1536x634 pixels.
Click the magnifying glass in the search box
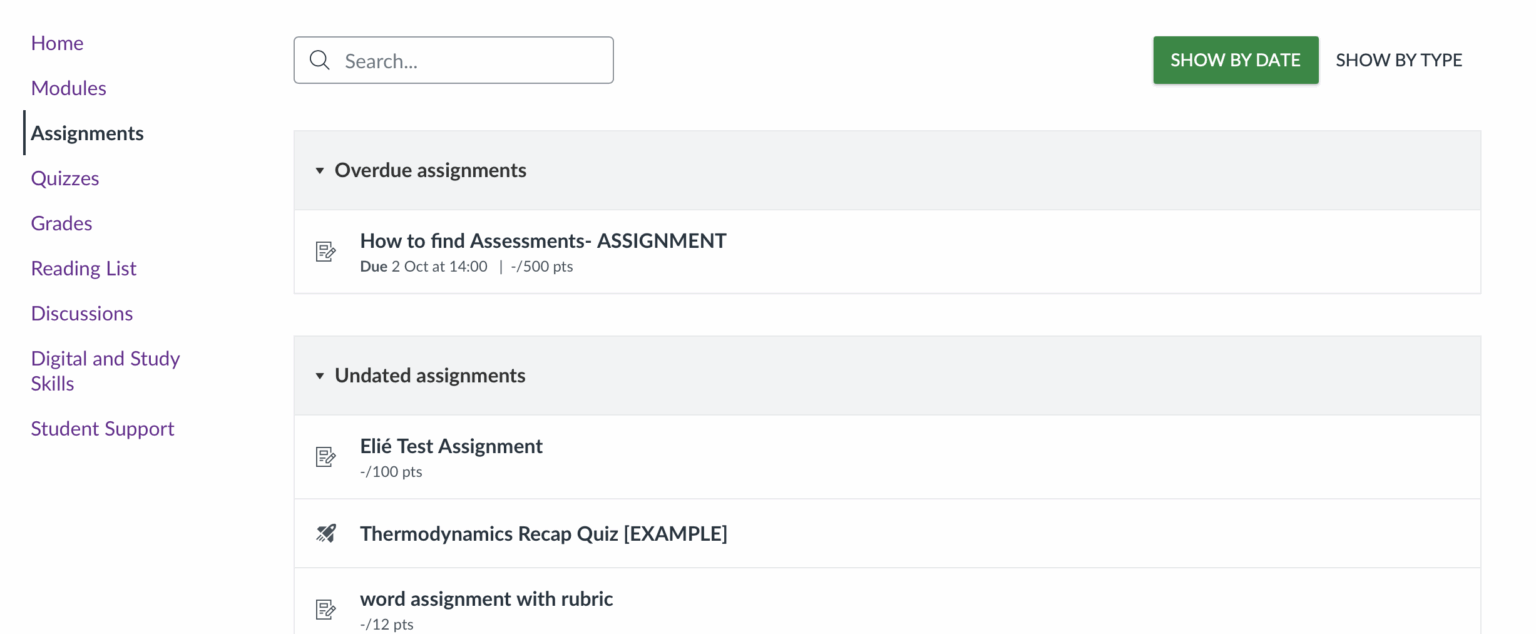319,60
